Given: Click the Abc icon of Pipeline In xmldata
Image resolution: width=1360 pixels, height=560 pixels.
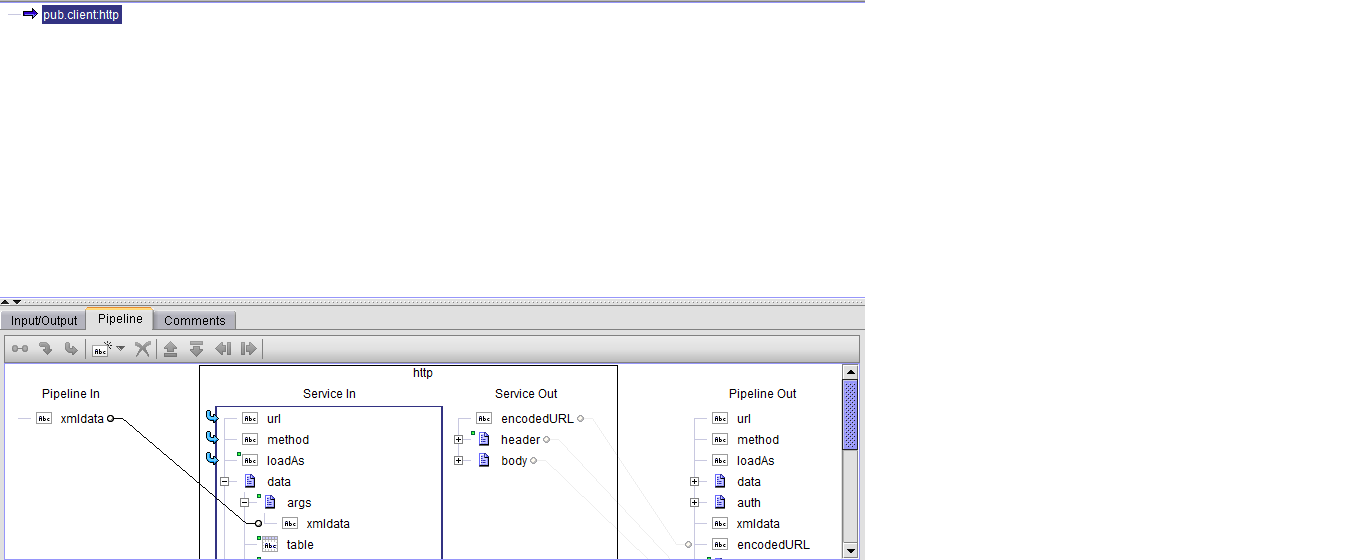Looking at the screenshot, I should (x=44, y=419).
